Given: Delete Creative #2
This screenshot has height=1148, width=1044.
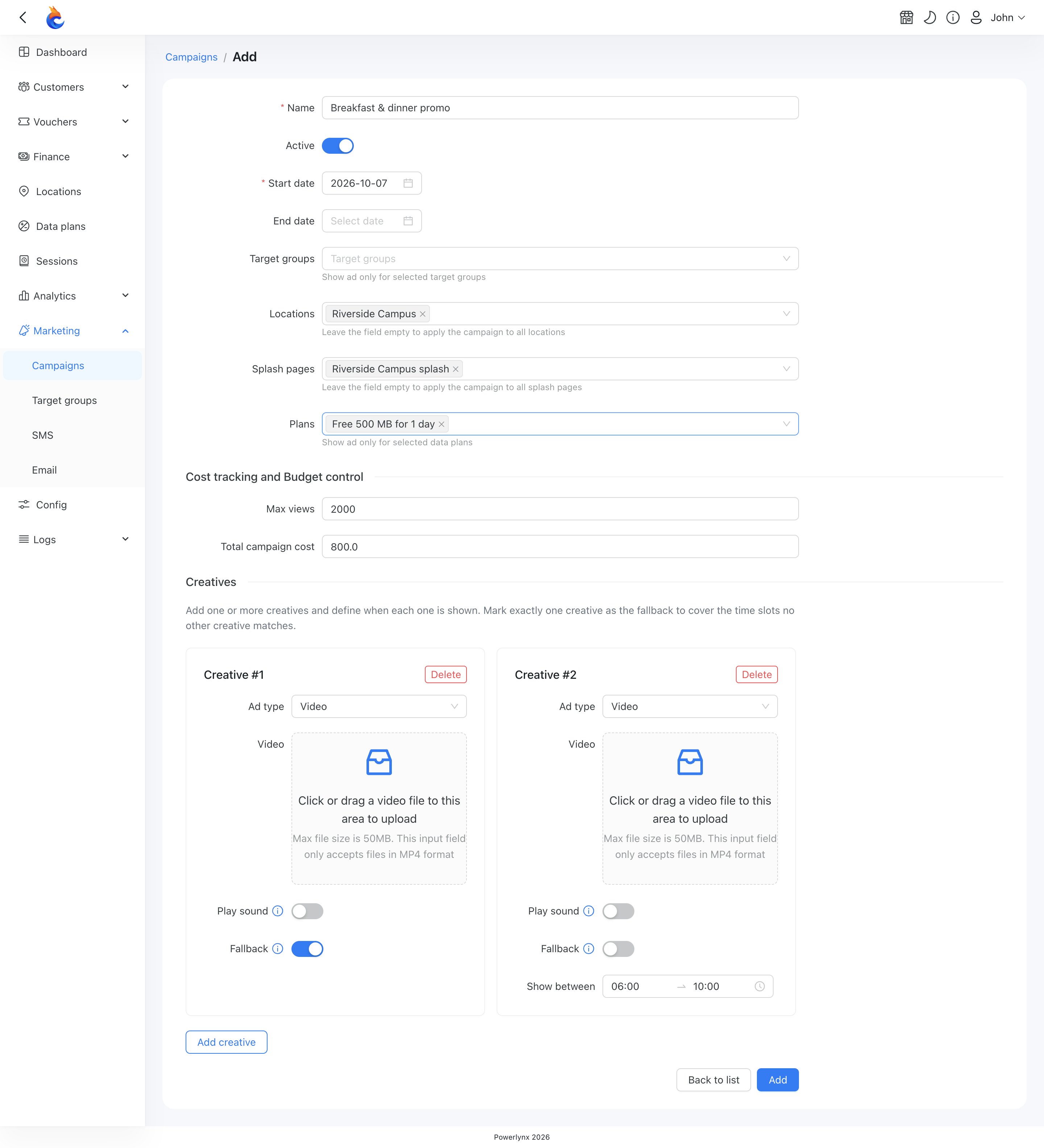Looking at the screenshot, I should tap(757, 674).
